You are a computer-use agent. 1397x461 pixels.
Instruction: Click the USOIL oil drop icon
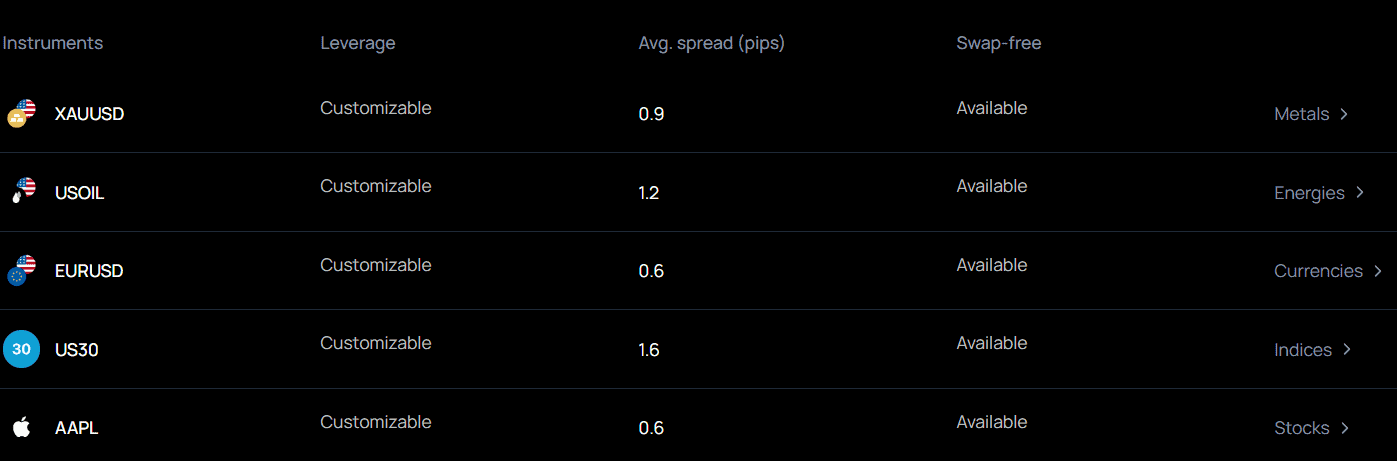pos(21,192)
